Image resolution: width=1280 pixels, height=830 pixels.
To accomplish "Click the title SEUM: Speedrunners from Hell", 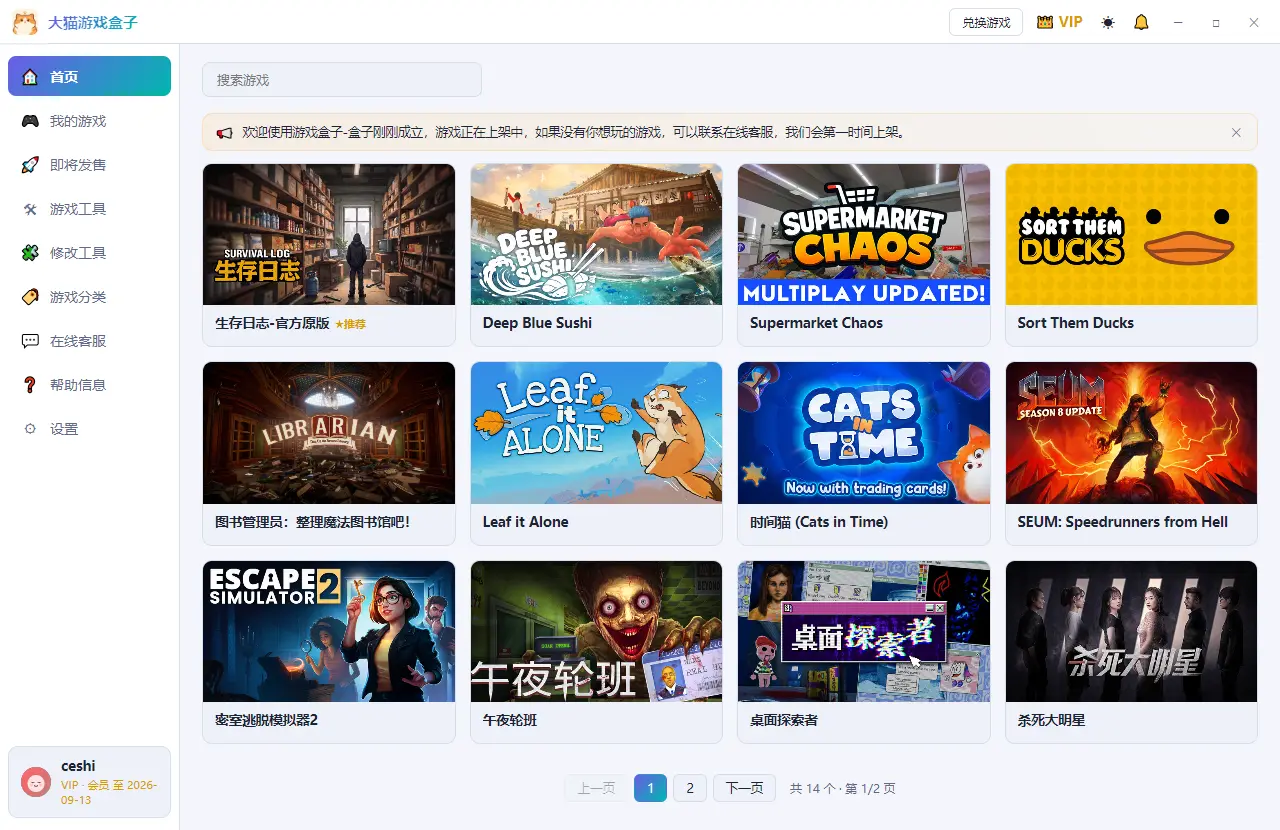I will tap(1123, 522).
